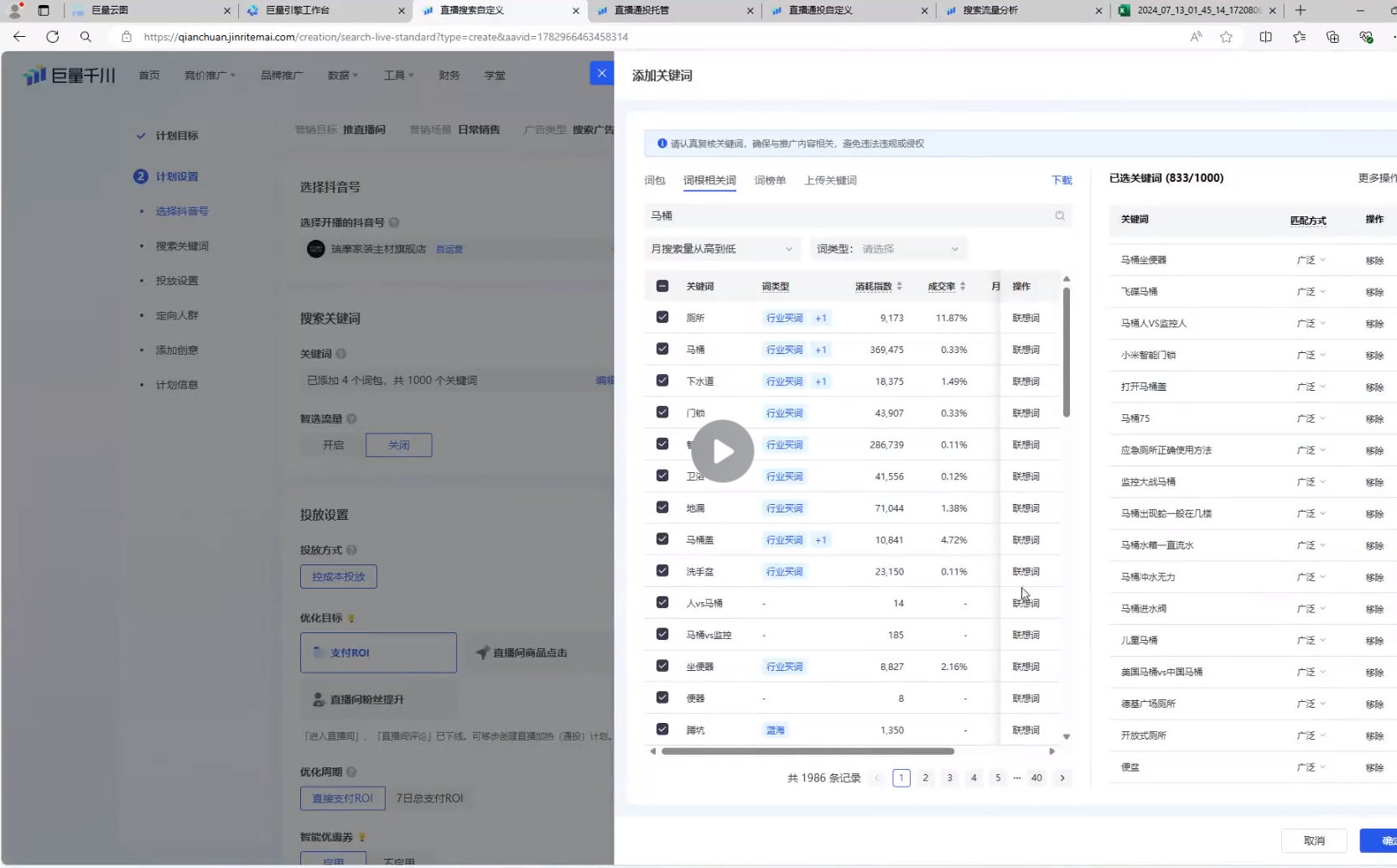Toggle the select-all header checkbox

point(662,286)
